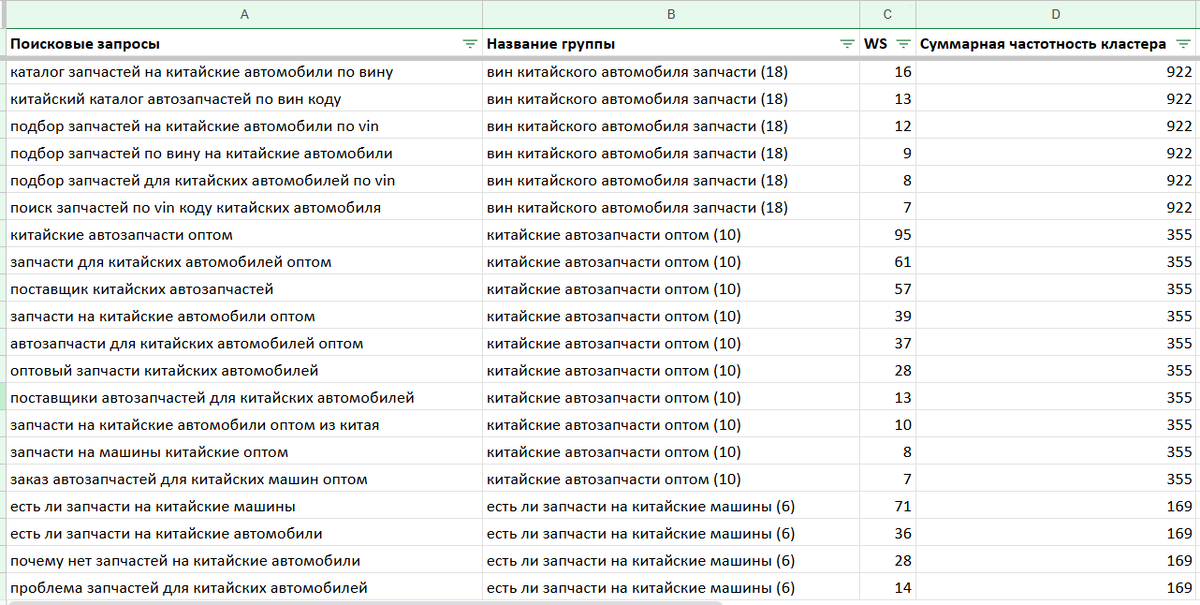Image resolution: width=1200 pixels, height=605 pixels.
Task: Click group name in 'каталог запчастей на китайские' row
Action: click(671, 72)
